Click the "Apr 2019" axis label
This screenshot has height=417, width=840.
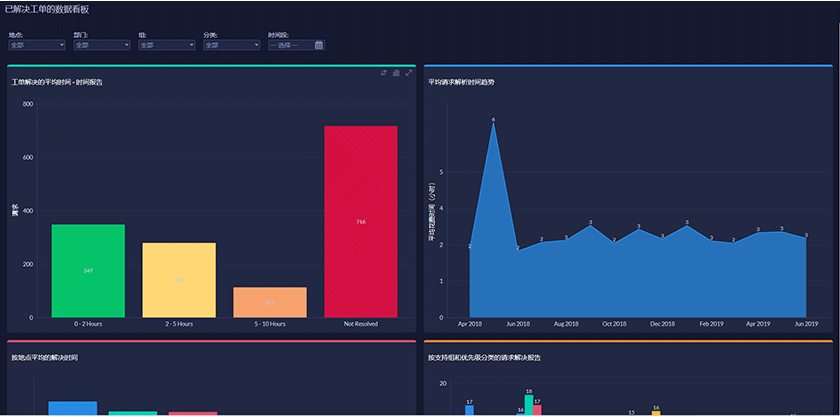tap(758, 324)
